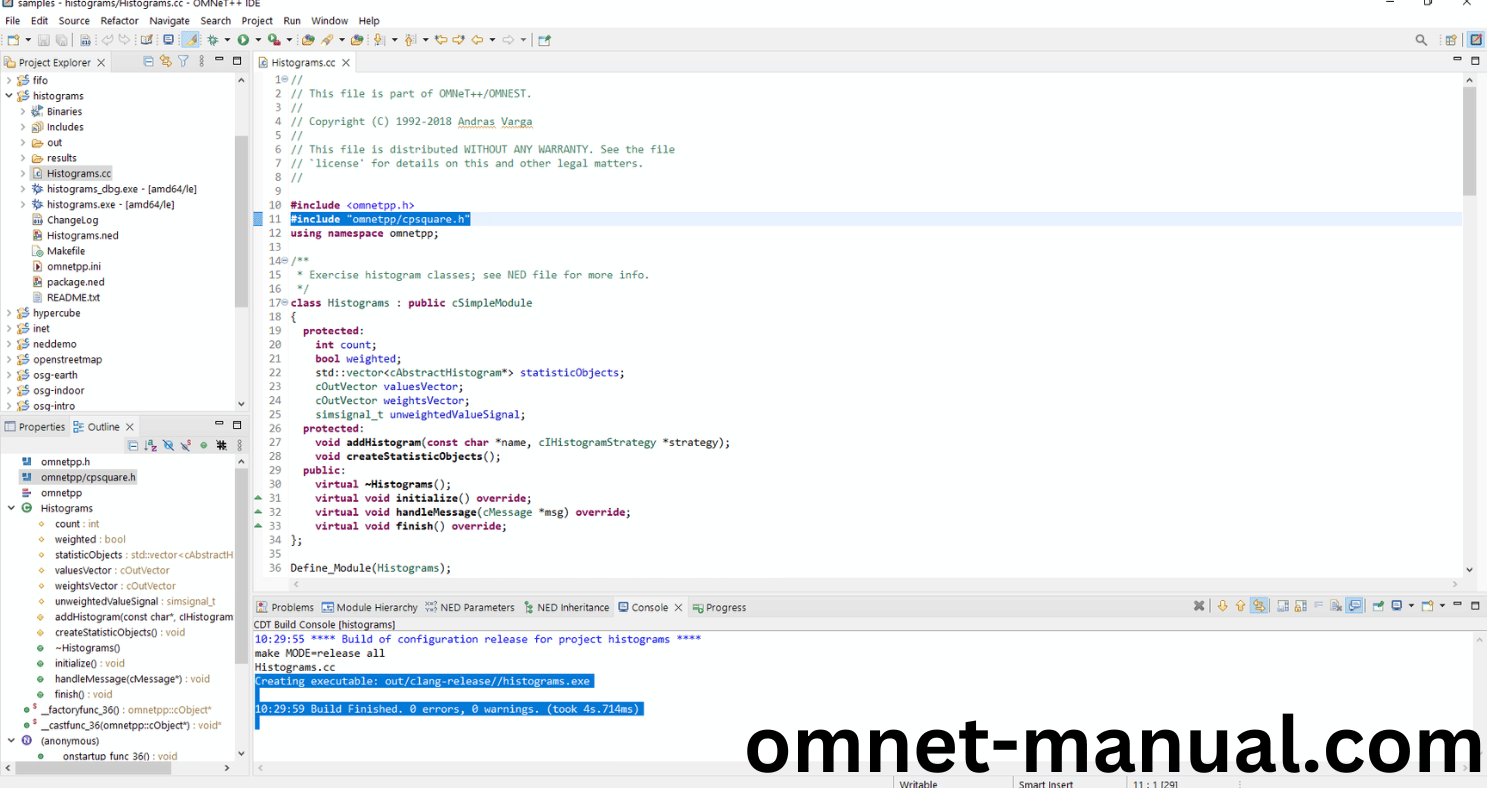Open the Run button dropdown arrow
1487x788 pixels.
[x=257, y=40]
